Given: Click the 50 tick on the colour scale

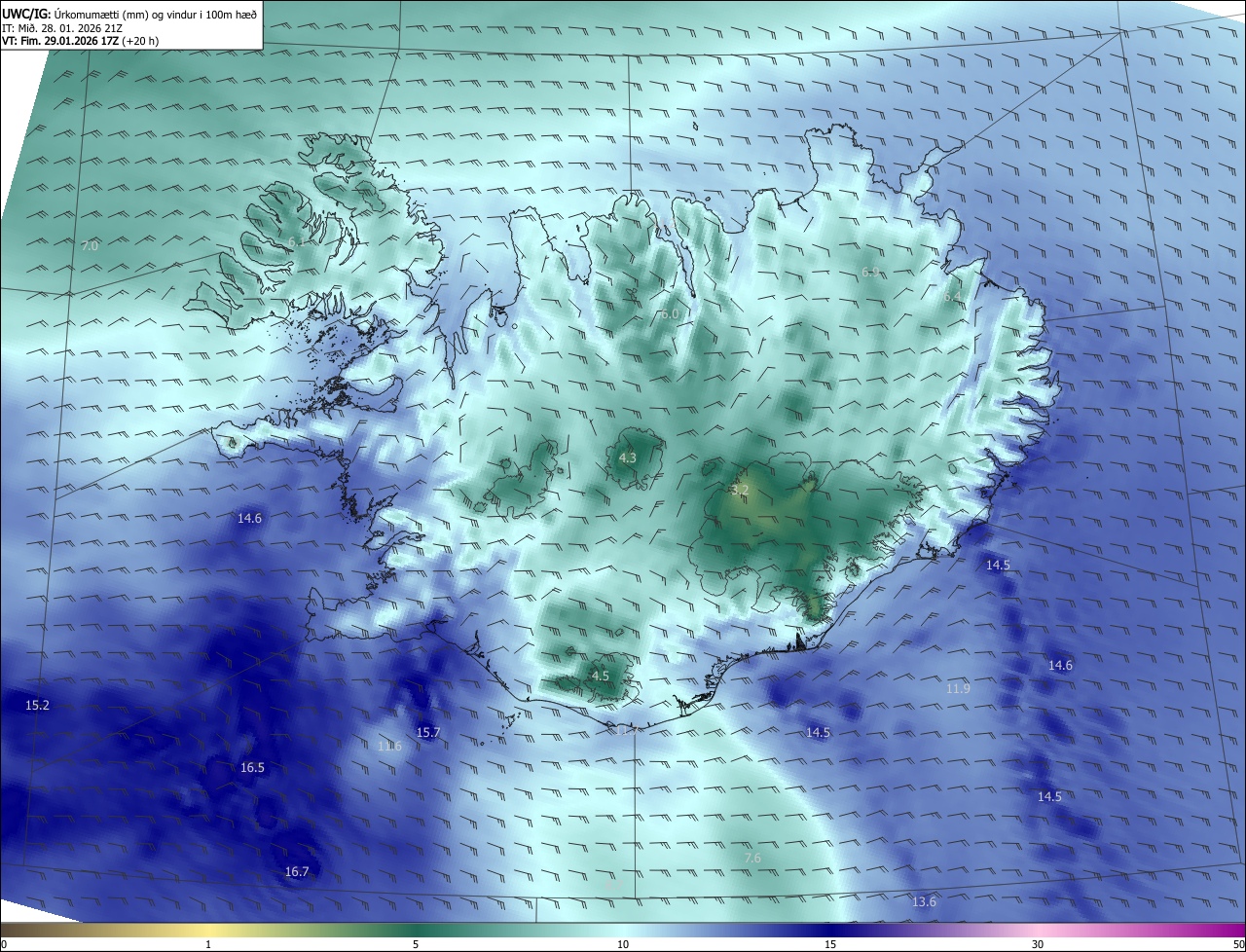Looking at the screenshot, I should click(1238, 944).
